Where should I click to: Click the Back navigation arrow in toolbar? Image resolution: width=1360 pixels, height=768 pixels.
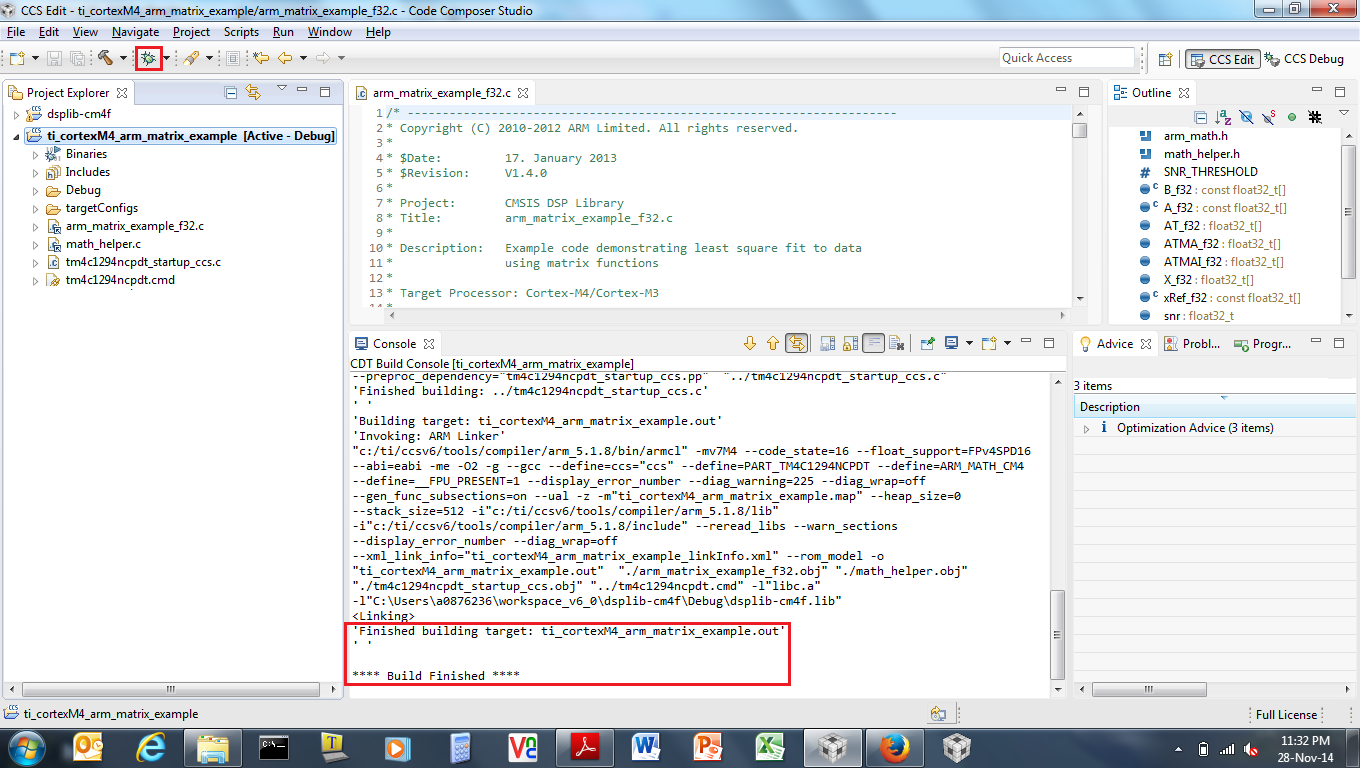tap(285, 59)
